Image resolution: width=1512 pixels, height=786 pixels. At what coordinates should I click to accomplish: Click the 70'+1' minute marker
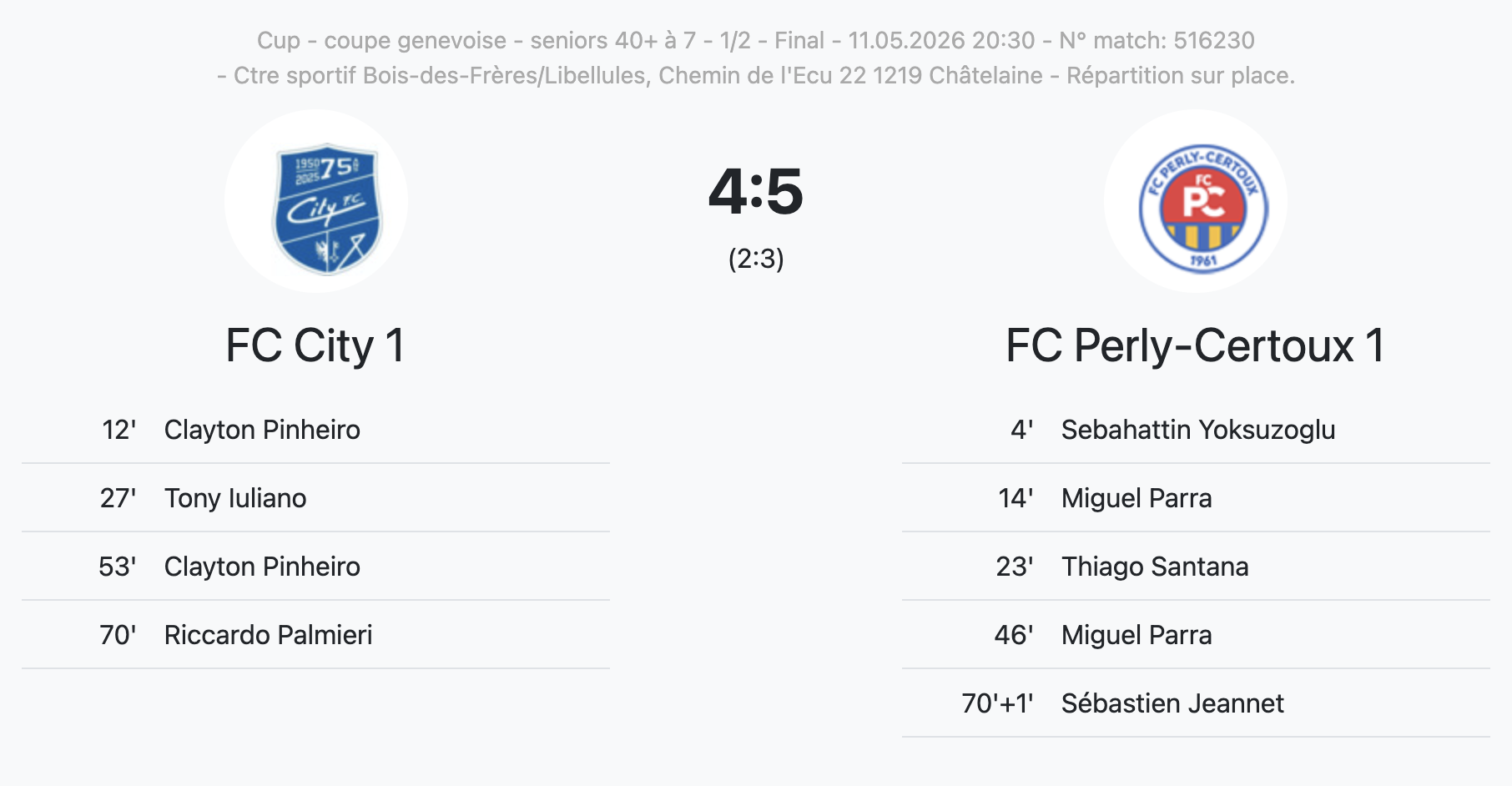[997, 703]
